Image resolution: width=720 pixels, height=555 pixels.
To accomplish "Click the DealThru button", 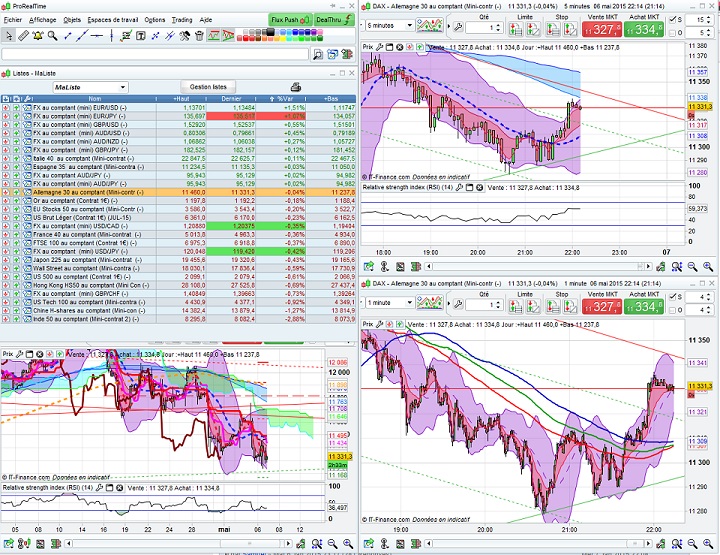I will coord(334,20).
